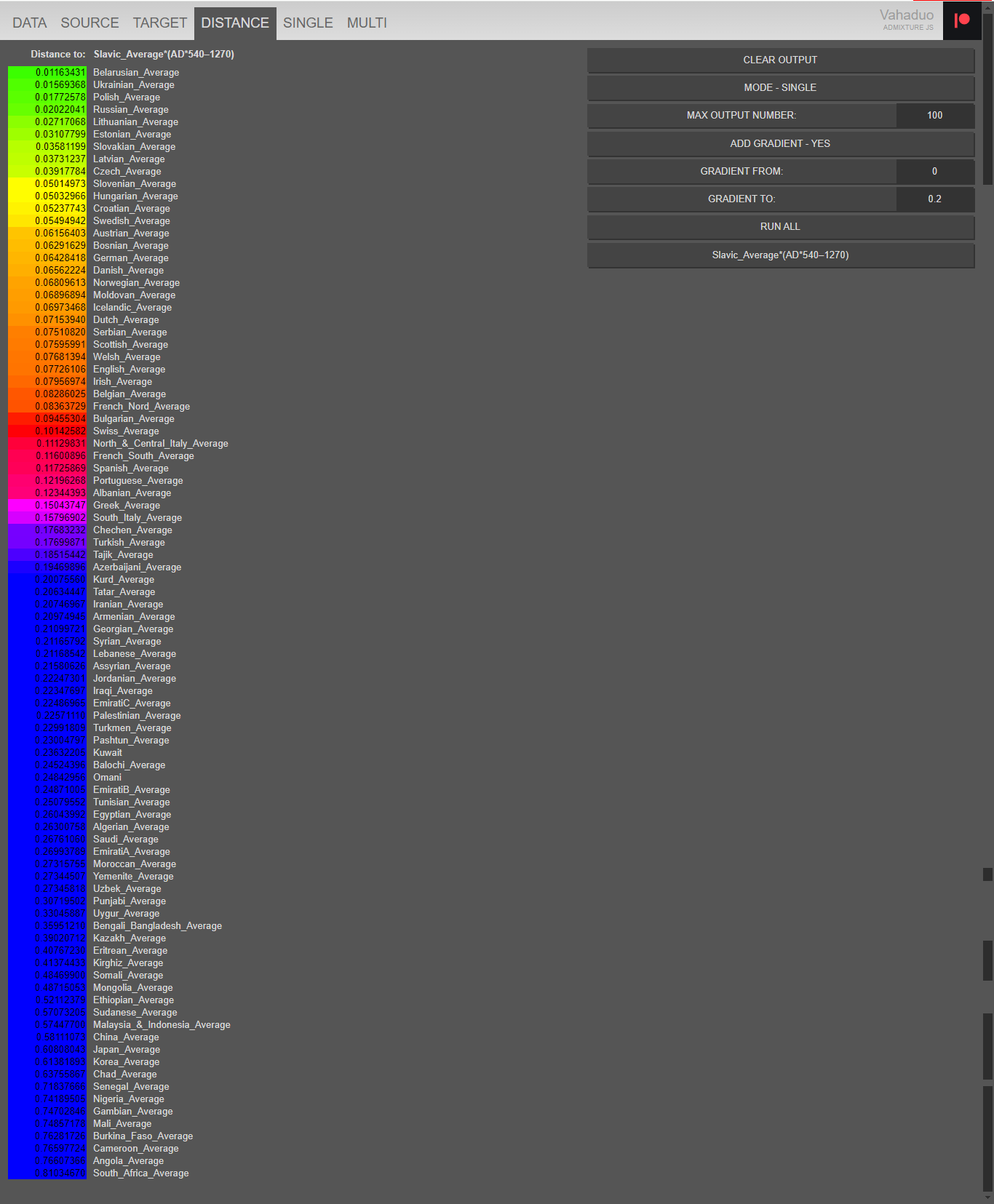Image resolution: width=994 pixels, height=1204 pixels.
Task: Switch to the TARGET tab
Action: 160,23
